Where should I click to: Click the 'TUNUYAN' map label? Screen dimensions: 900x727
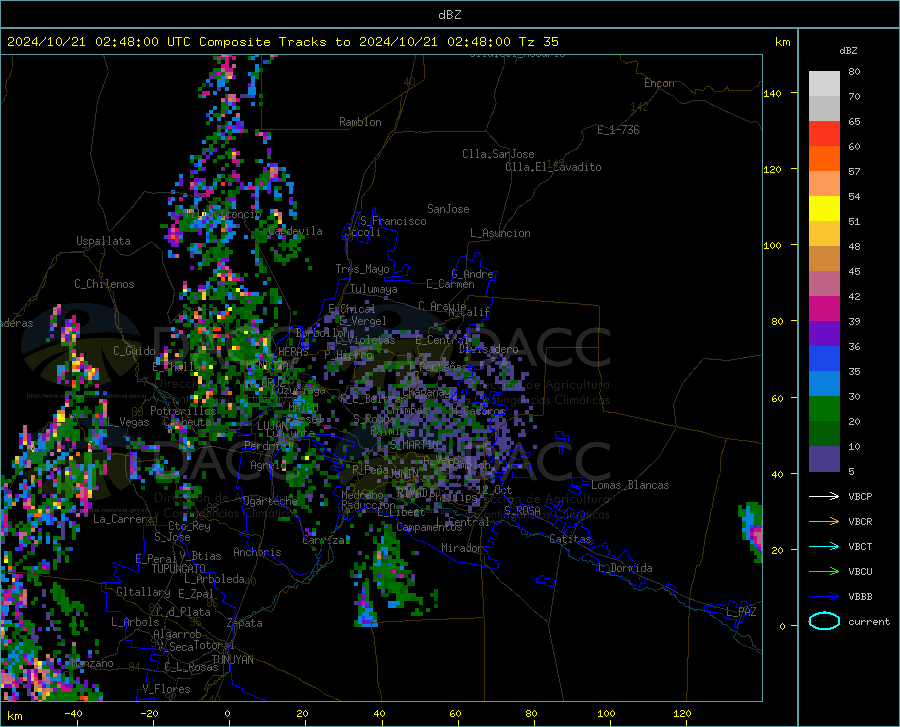click(x=232, y=659)
